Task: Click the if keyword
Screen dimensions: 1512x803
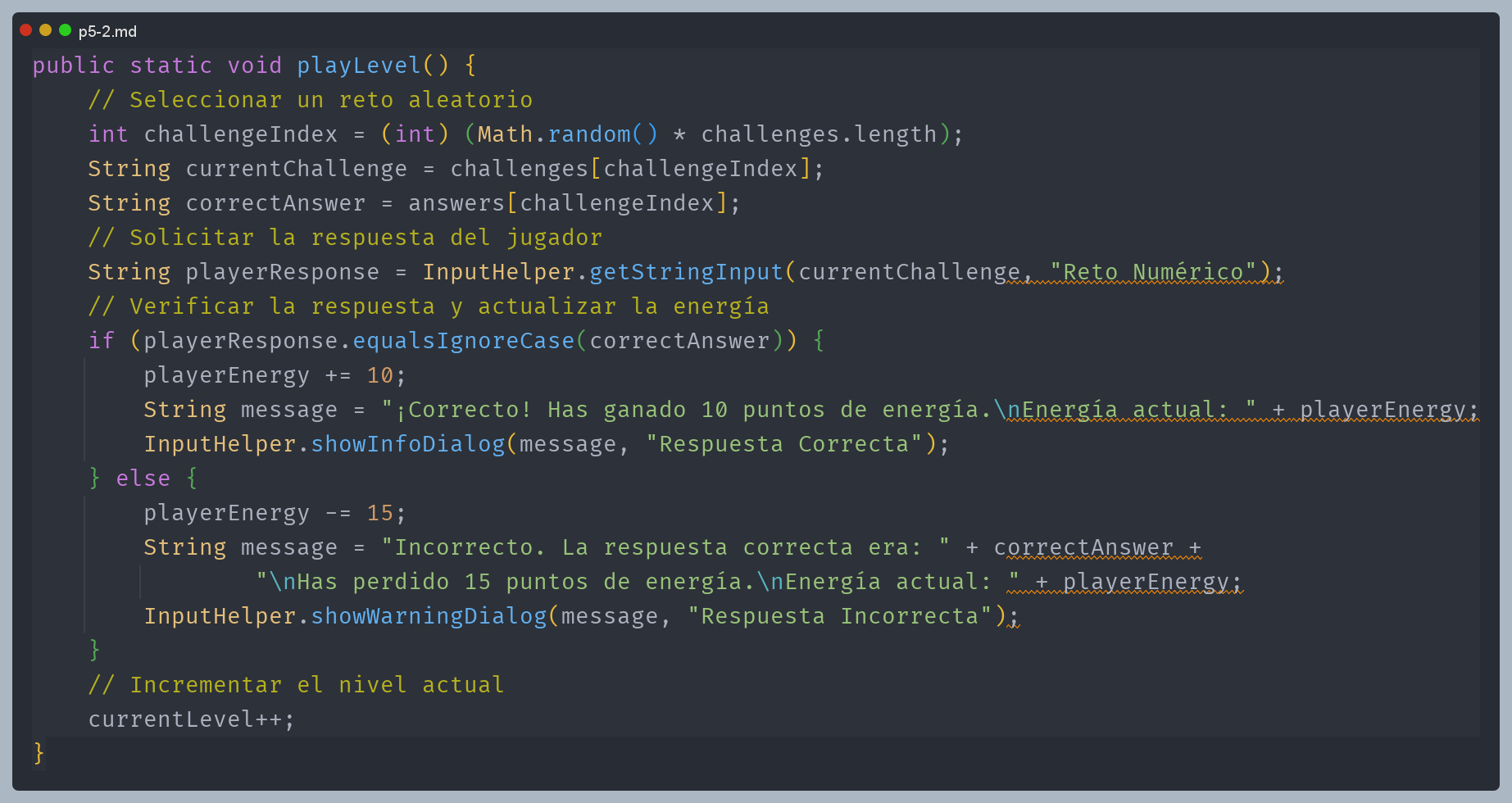Action: coord(101,341)
